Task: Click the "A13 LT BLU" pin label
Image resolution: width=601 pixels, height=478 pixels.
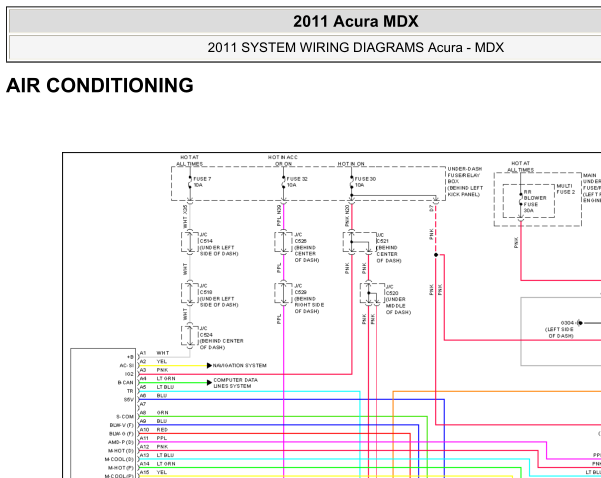Action: [x=157, y=455]
